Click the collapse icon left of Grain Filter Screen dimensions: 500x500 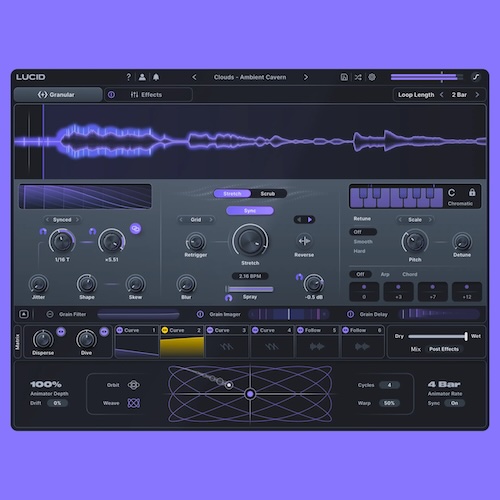tap(24, 314)
